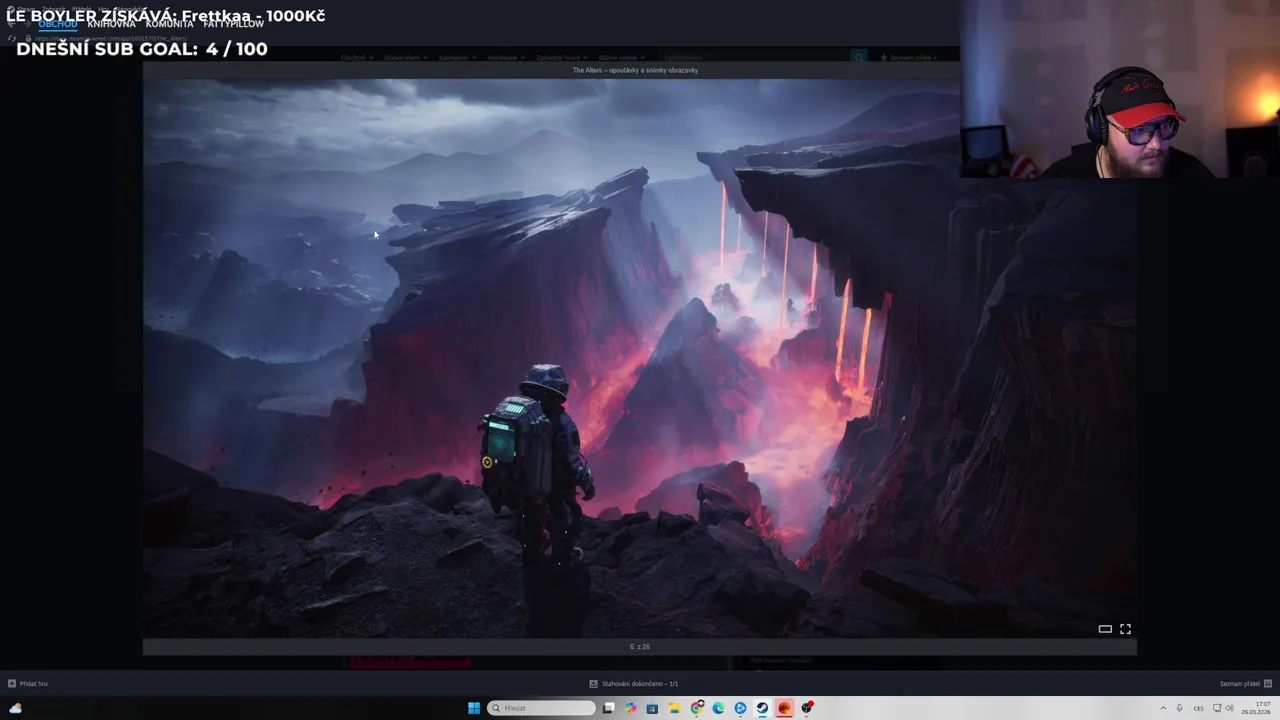
Task: Click the '6 z 26' screenshot counter
Action: click(x=640, y=647)
